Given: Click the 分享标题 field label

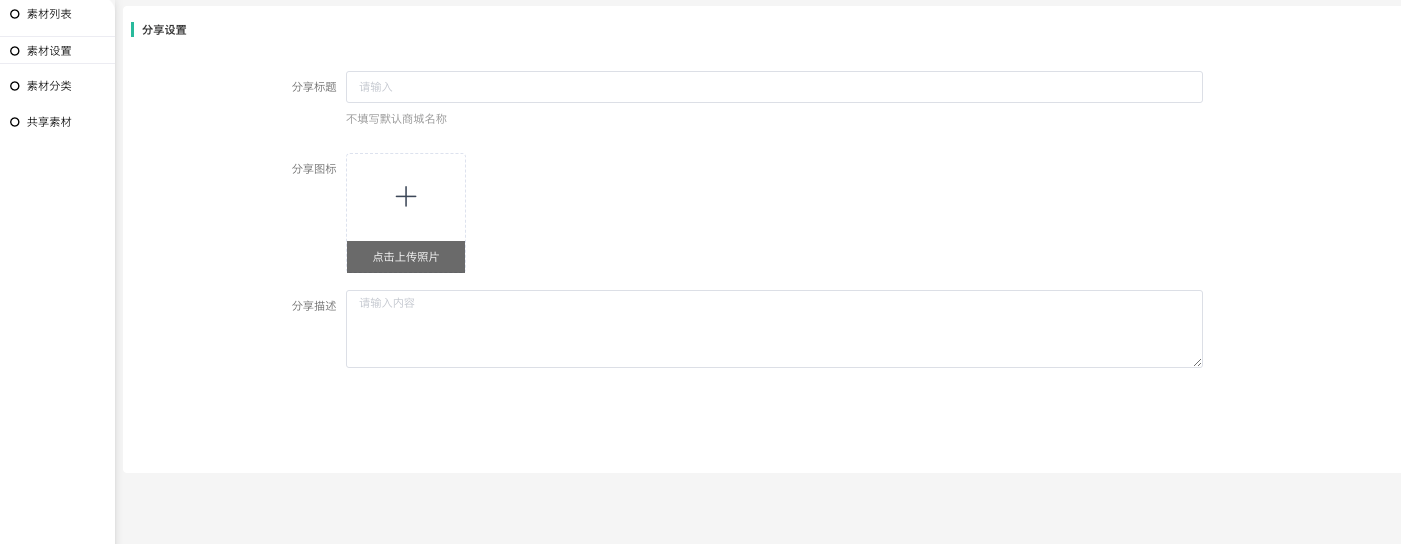Looking at the screenshot, I should tap(314, 87).
